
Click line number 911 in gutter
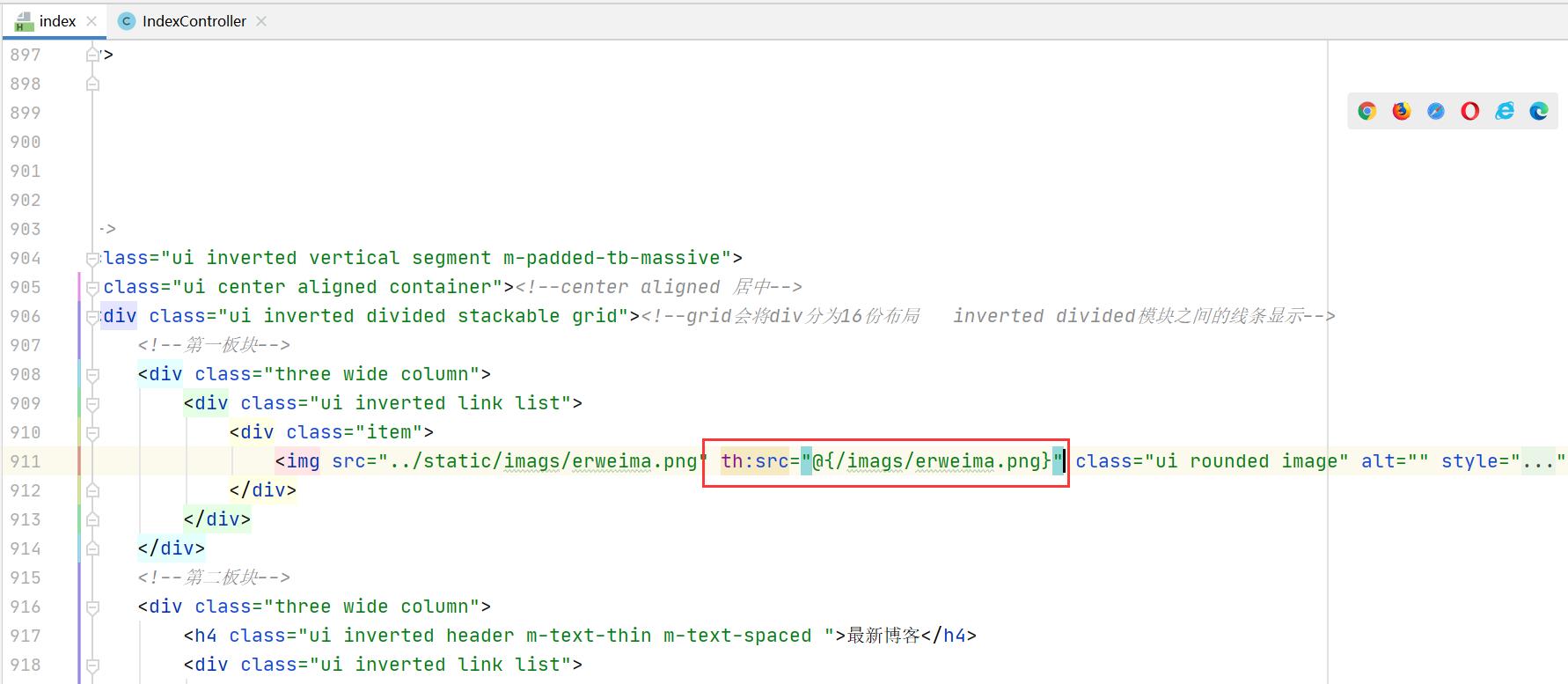[26, 461]
